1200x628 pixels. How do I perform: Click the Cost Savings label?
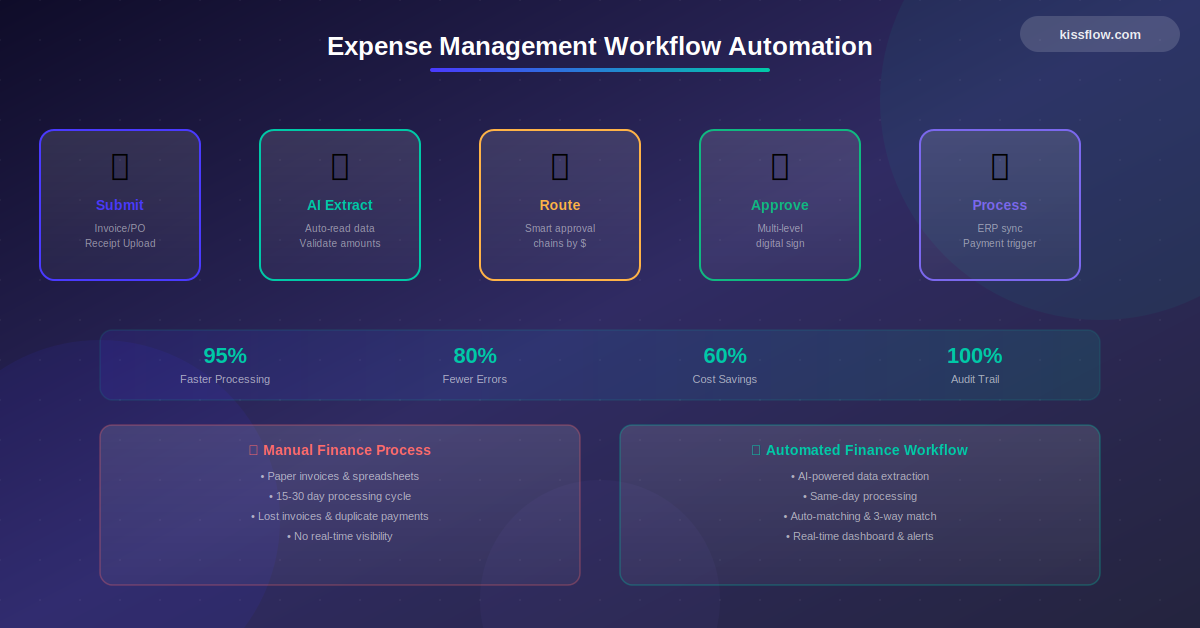(725, 379)
